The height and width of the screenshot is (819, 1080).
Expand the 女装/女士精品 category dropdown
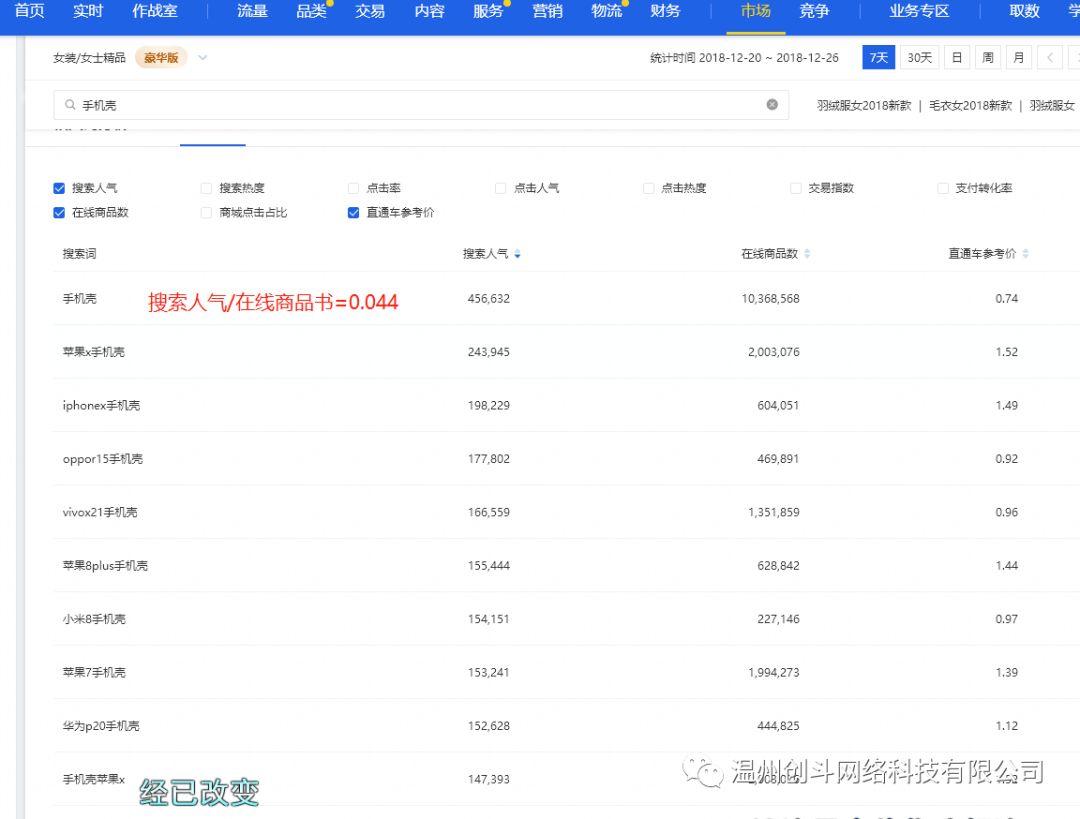point(202,57)
